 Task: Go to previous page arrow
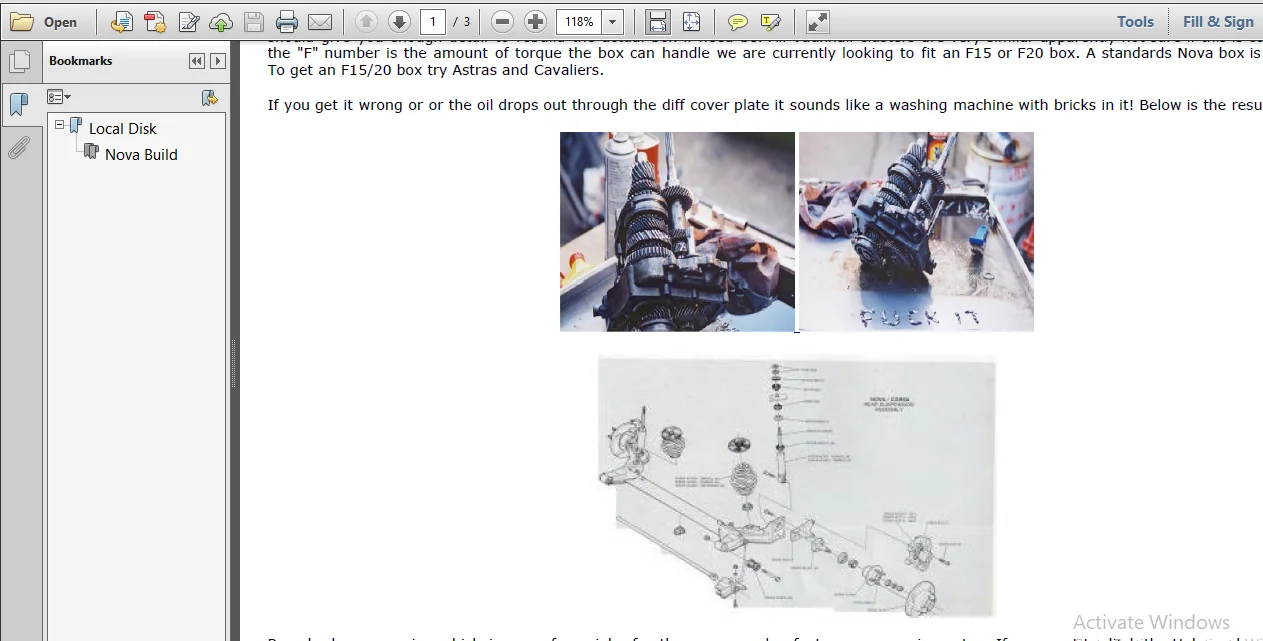pos(366,21)
